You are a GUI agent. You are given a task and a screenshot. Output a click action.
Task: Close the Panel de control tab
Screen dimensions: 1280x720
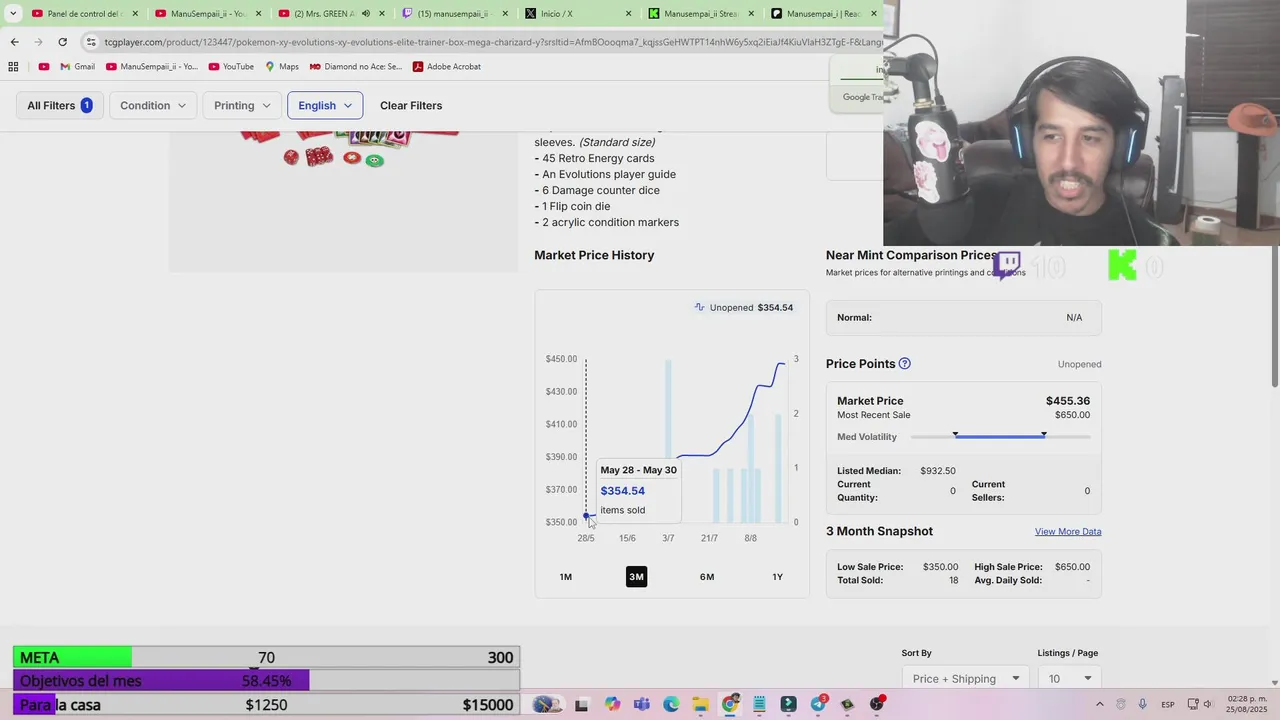coord(135,14)
